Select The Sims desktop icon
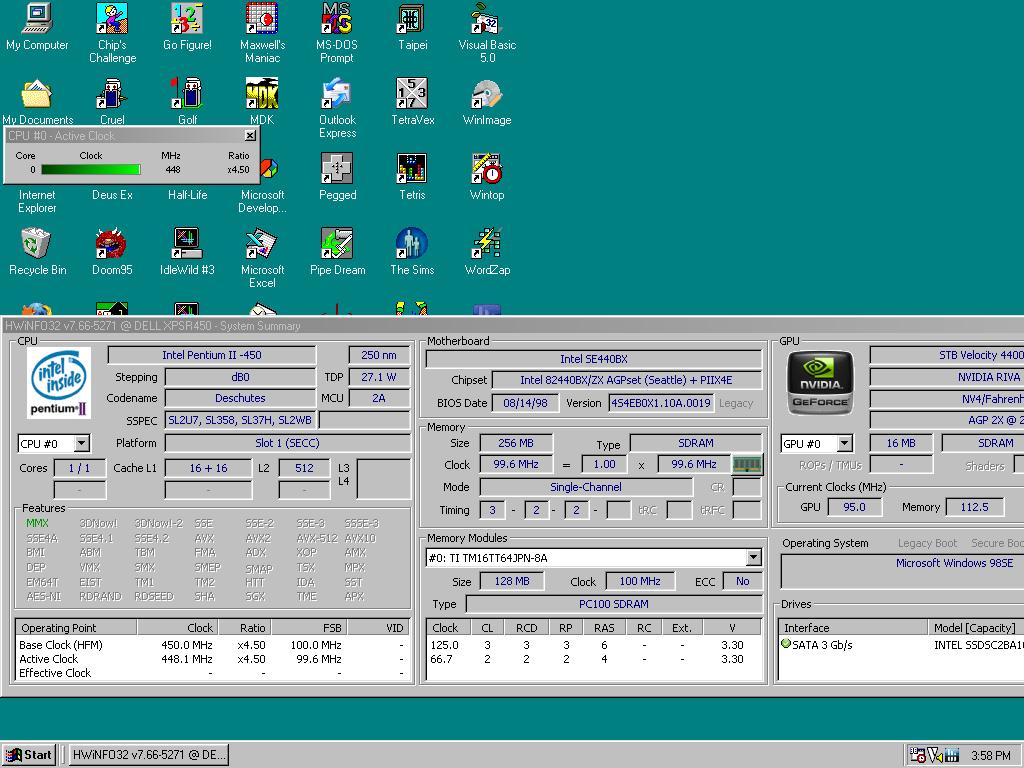Viewport: 1024px width, 768px height. (x=411, y=244)
